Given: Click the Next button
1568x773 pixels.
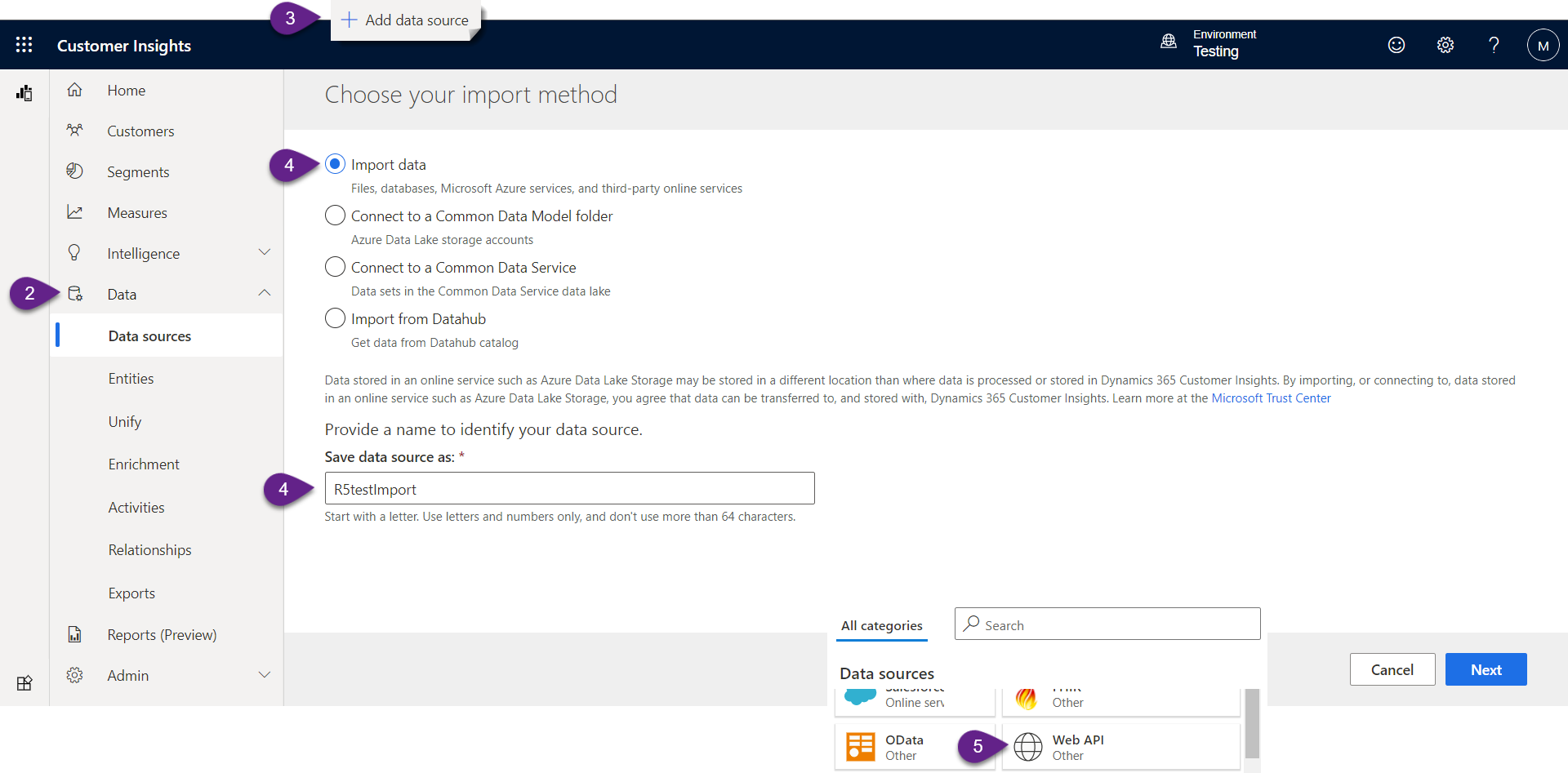Looking at the screenshot, I should click(1486, 669).
